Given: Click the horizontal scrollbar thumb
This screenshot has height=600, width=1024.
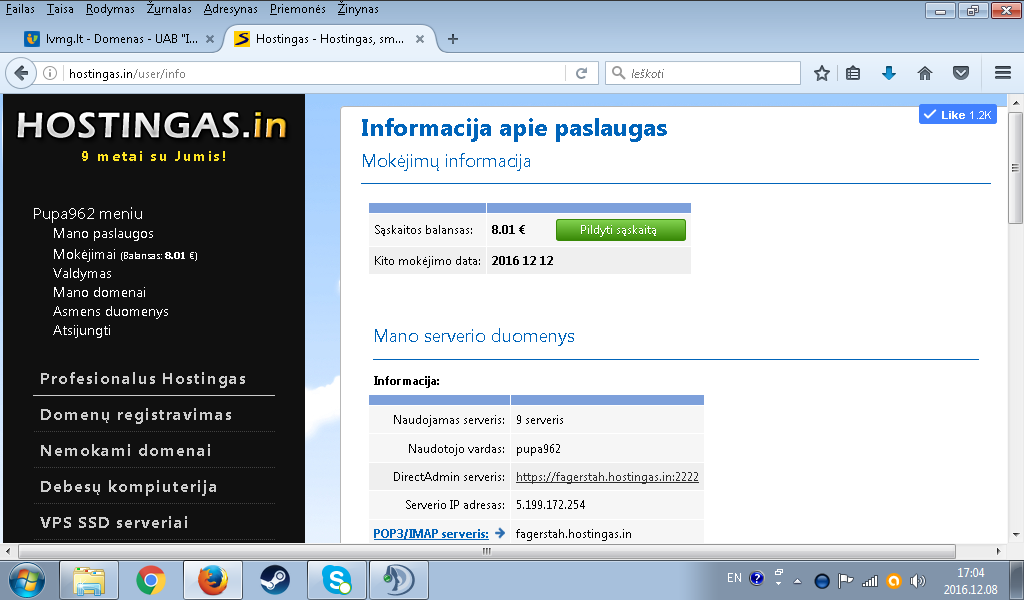Looking at the screenshot, I should tap(487, 551).
